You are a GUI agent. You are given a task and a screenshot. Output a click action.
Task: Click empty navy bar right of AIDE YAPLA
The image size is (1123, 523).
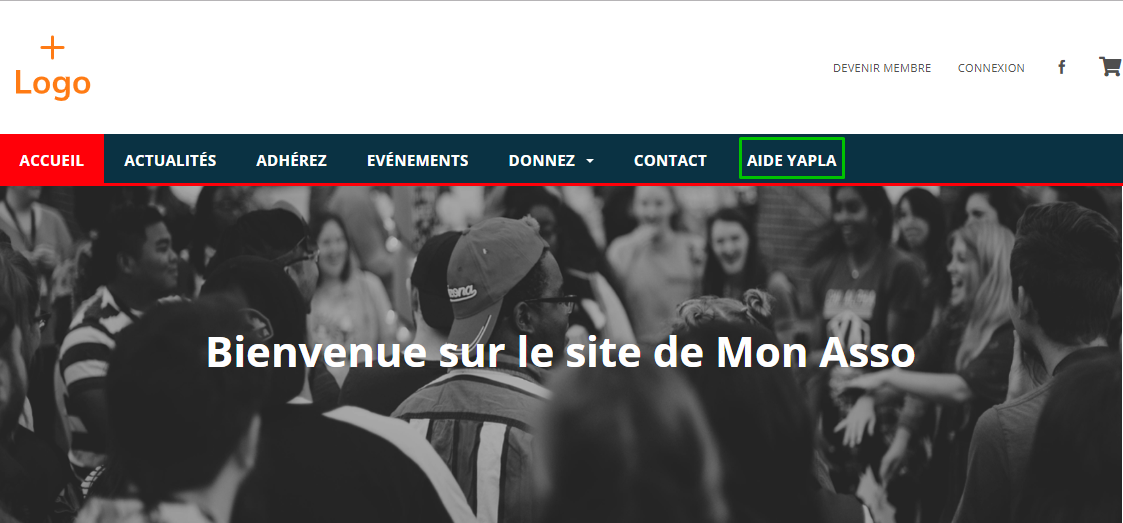pyautogui.click(x=984, y=159)
